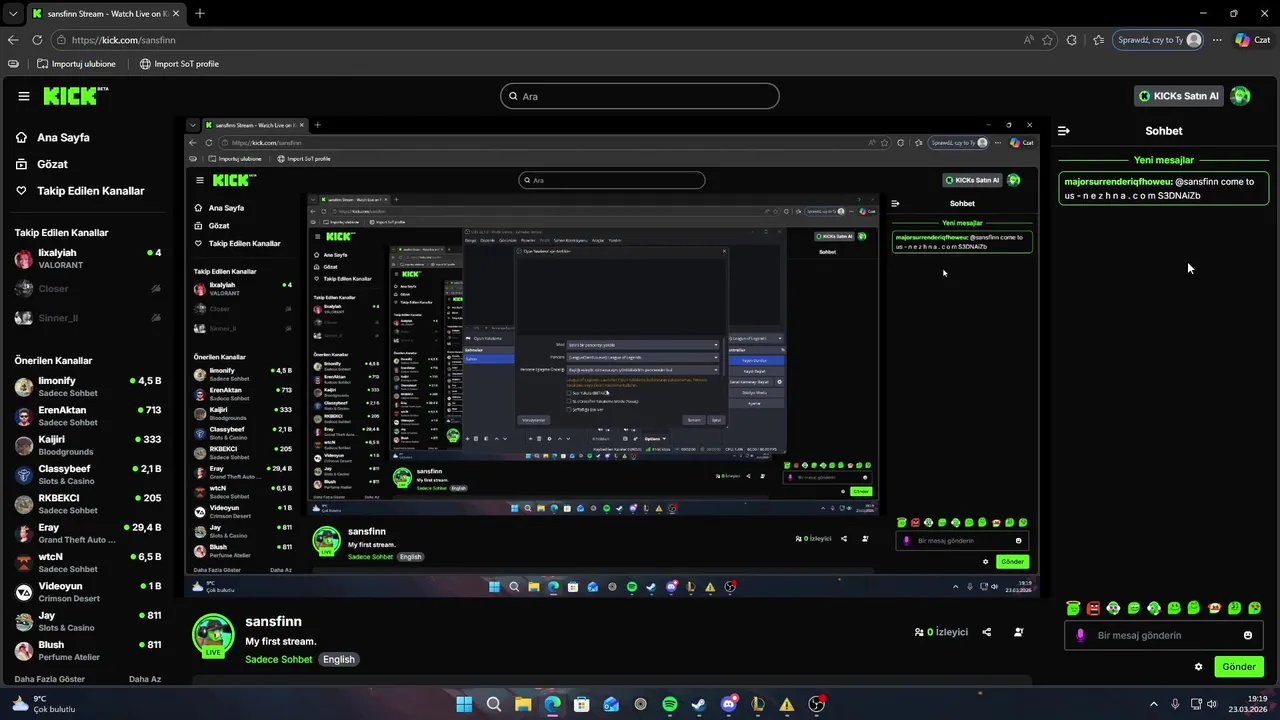Click the Ara search field
The width and height of the screenshot is (1280, 720).
(x=640, y=96)
